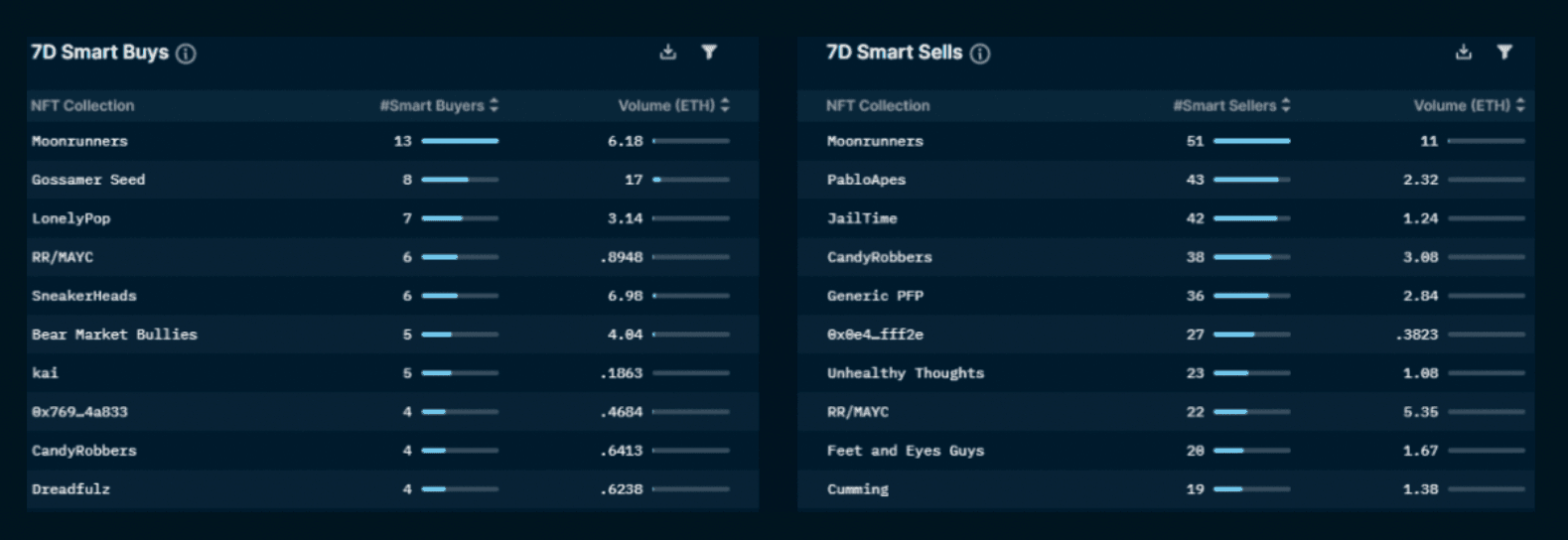Image resolution: width=1568 pixels, height=540 pixels.
Task: Select CandyRobbers in Smart Buys table
Action: [x=392, y=451]
